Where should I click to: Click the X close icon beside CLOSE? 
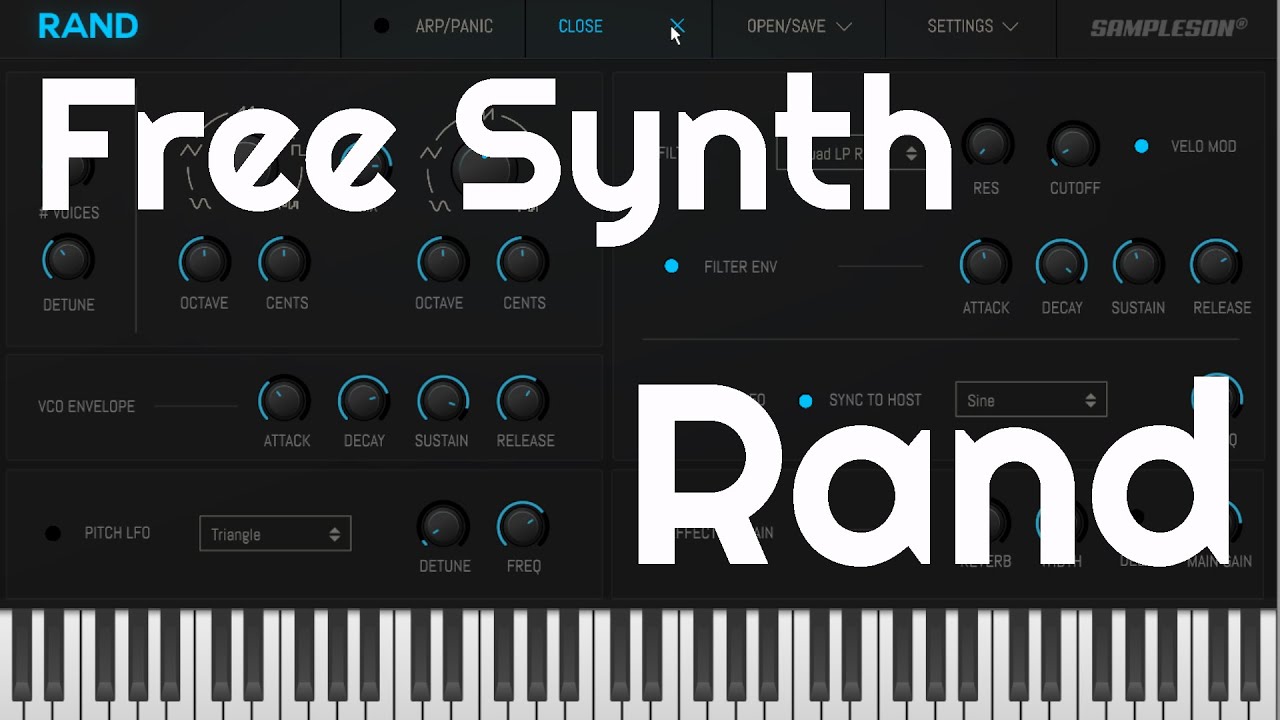click(677, 26)
